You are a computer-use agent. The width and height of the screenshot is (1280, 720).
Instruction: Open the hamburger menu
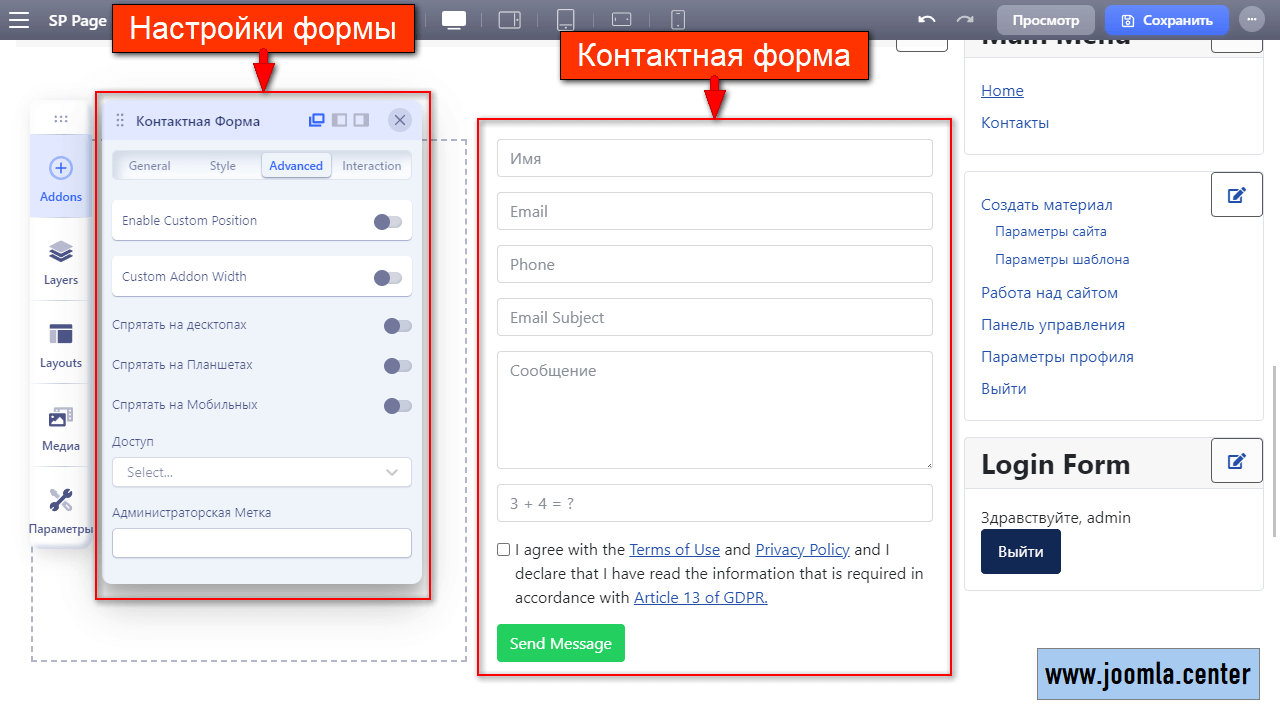[x=18, y=19]
